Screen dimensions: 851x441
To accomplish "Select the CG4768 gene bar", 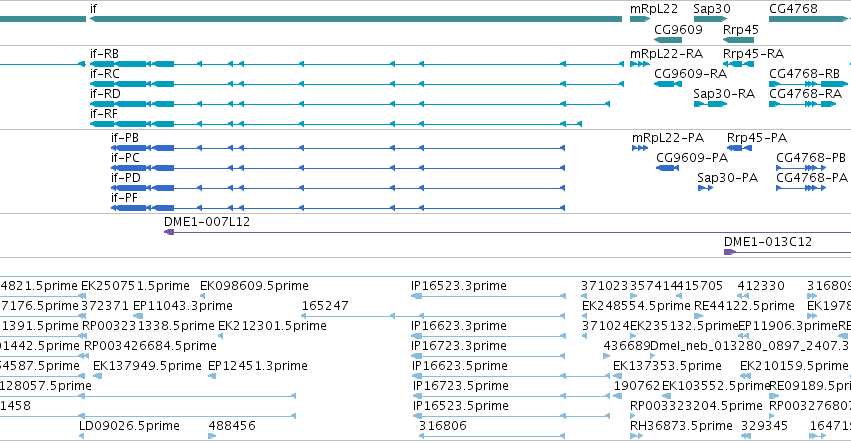I will pyautogui.click(x=808, y=19).
